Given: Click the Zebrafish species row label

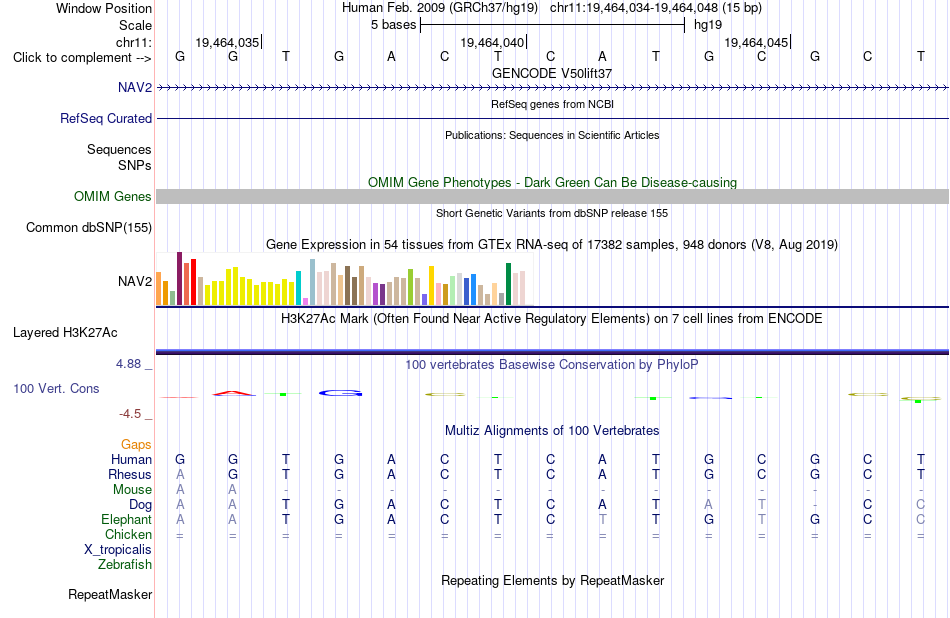Looking at the screenshot, I should pyautogui.click(x=125, y=564).
